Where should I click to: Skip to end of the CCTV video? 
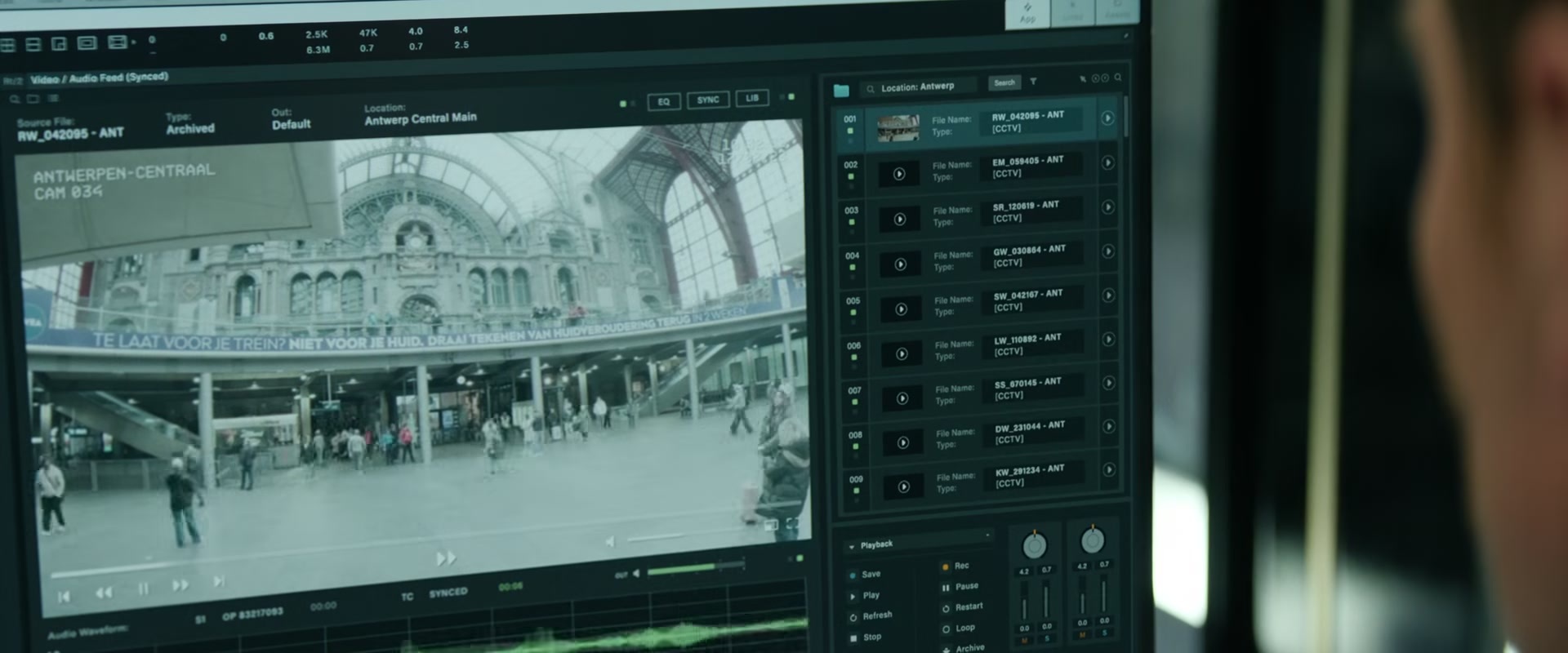[x=218, y=581]
